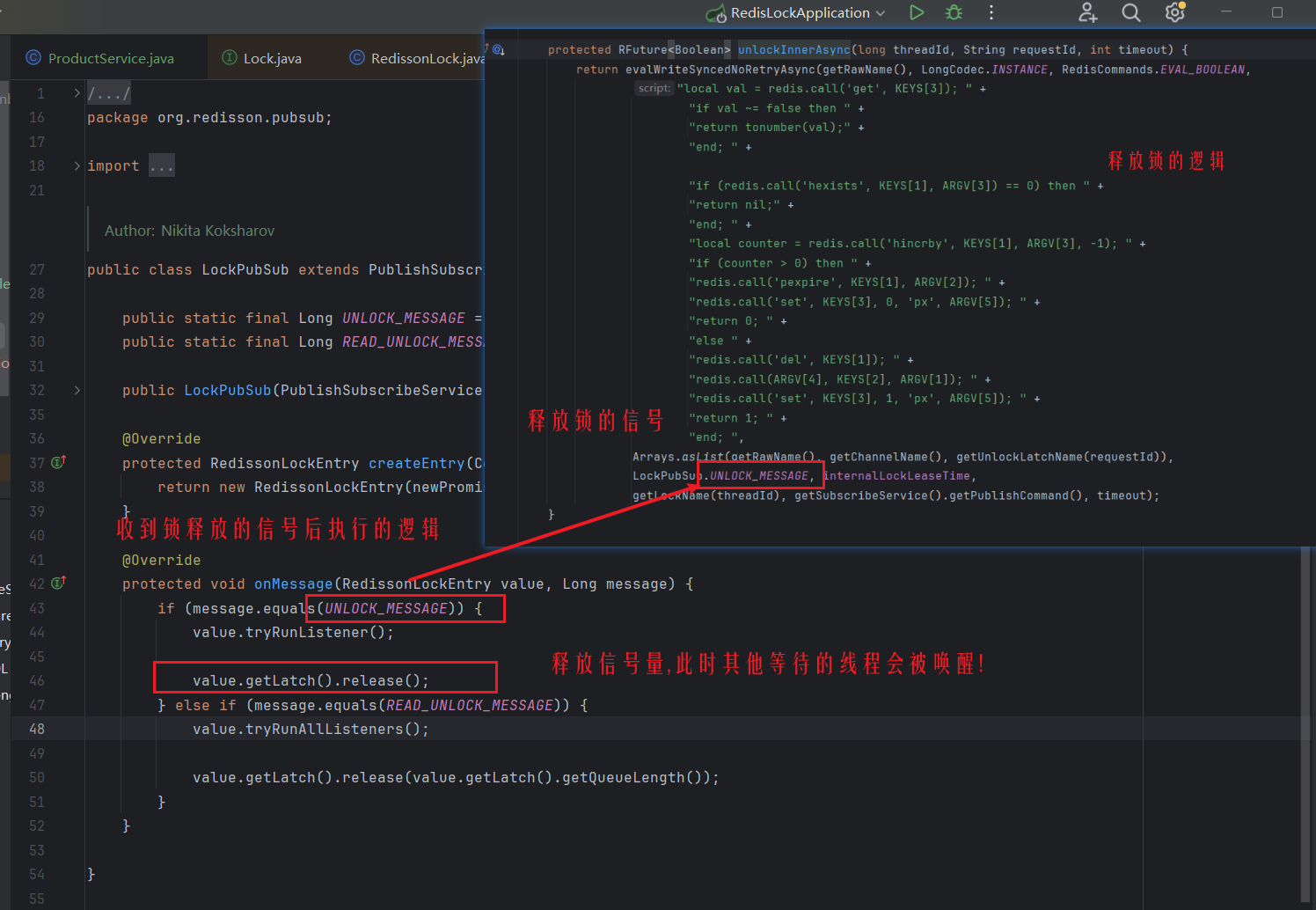Expand the folded LockPubSub constructor at line 32

[x=77, y=390]
